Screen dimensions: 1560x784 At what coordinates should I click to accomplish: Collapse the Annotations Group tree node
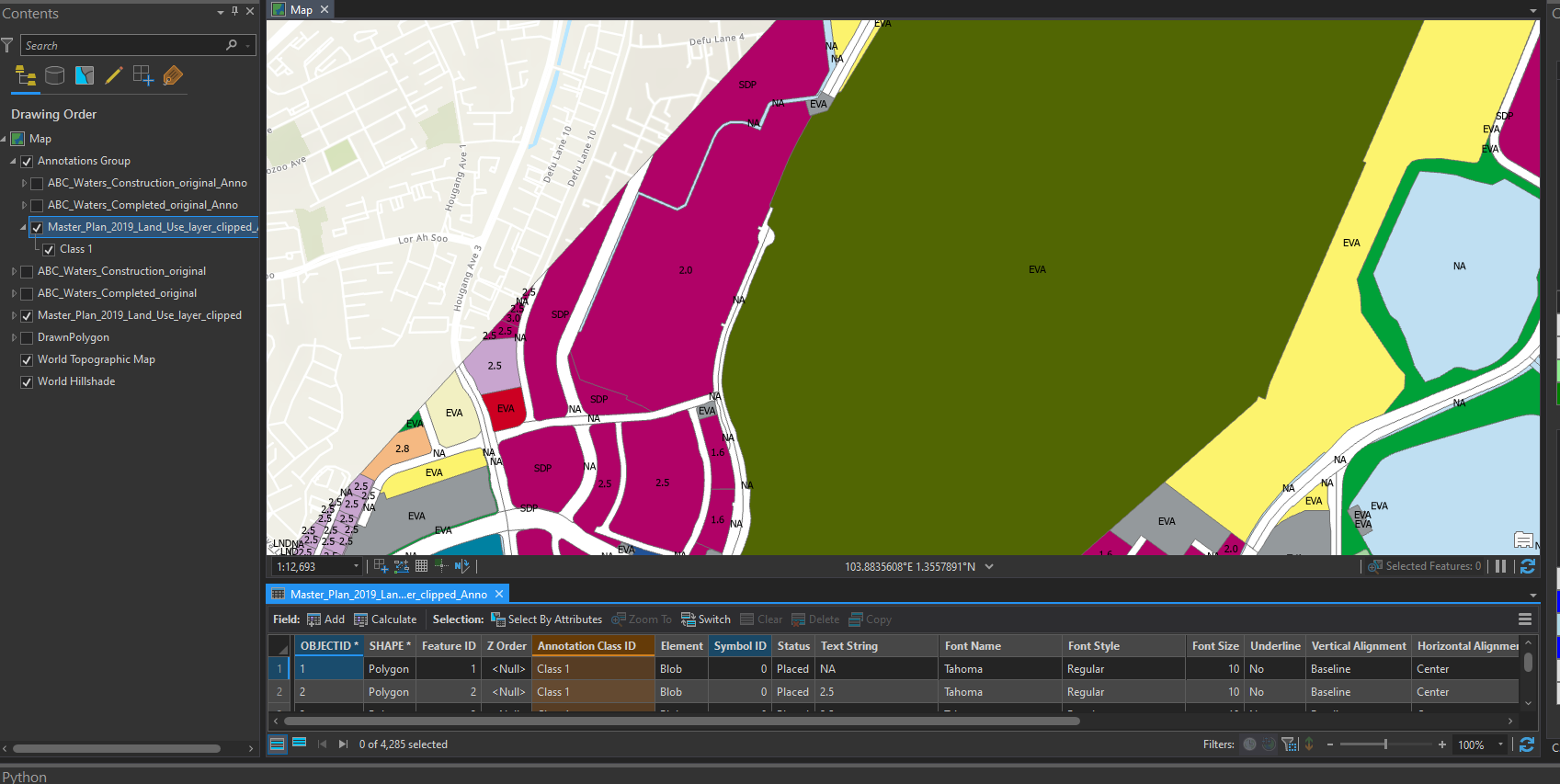(13, 162)
